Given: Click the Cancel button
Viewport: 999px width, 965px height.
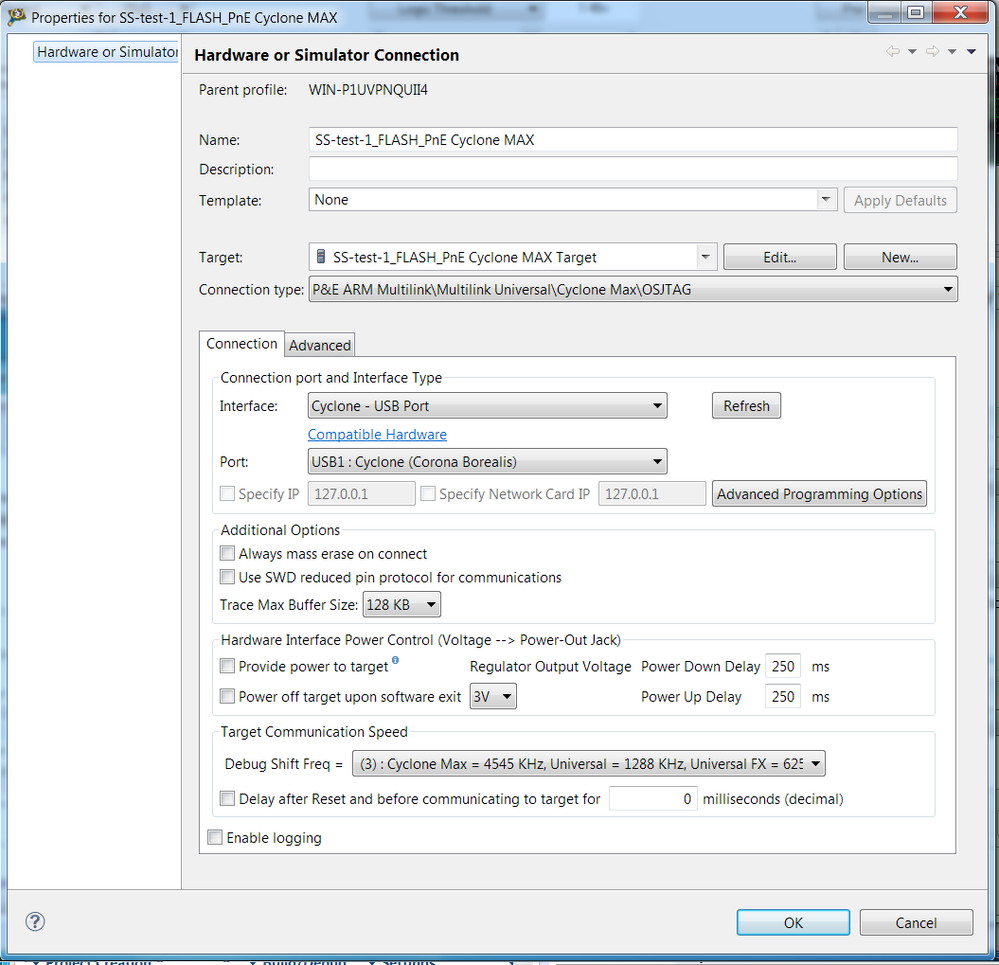Looking at the screenshot, I should tap(916, 922).
